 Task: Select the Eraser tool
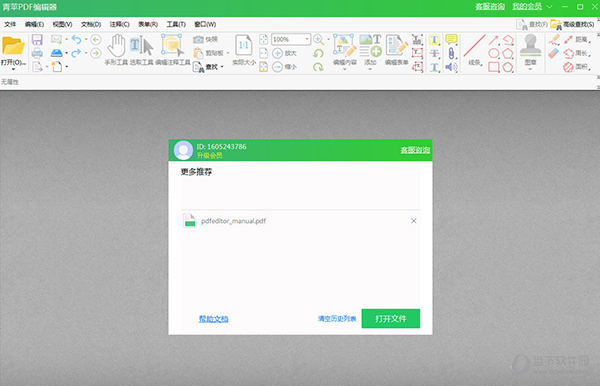[553, 53]
